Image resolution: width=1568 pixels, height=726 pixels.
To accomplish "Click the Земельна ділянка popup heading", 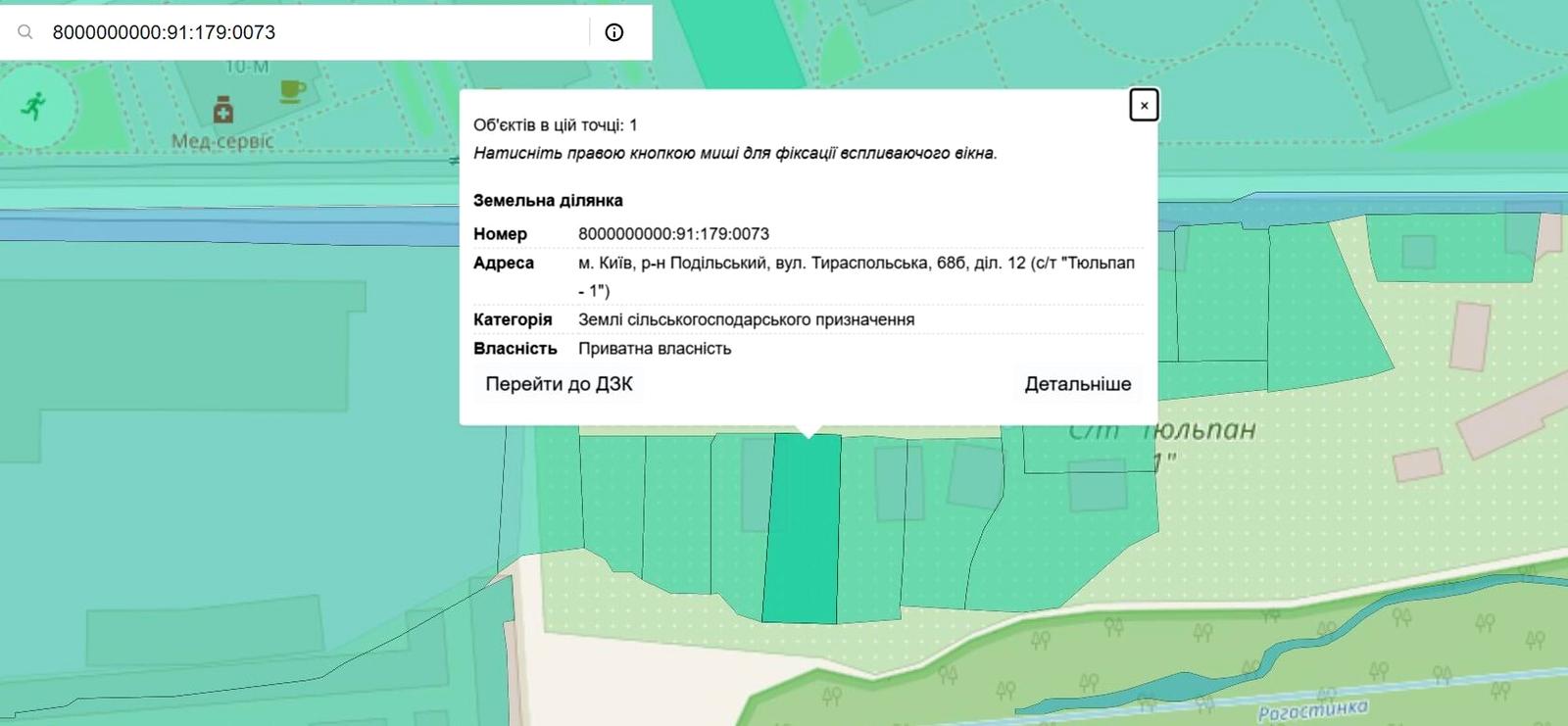I will coord(548,200).
